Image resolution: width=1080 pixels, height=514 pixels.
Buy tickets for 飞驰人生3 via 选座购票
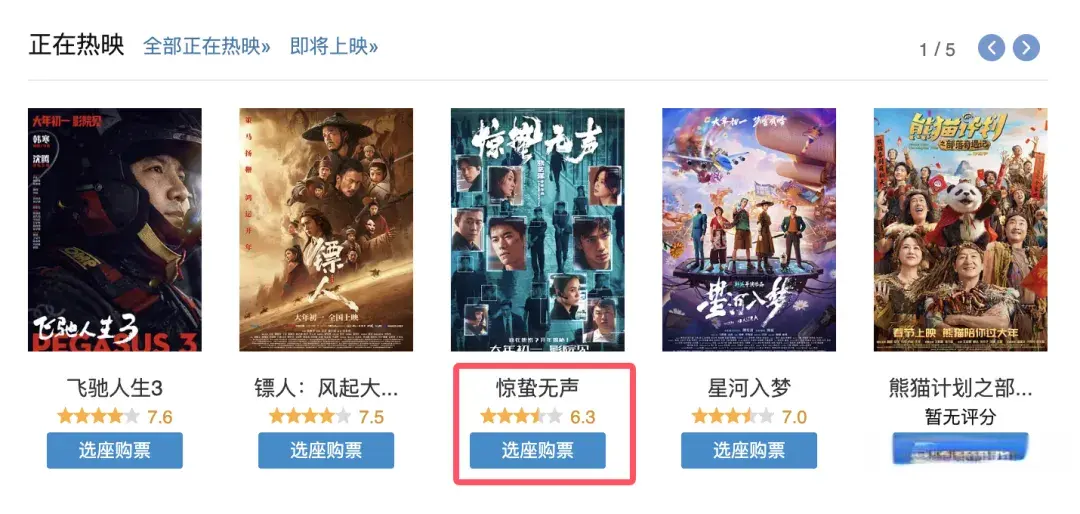point(114,451)
